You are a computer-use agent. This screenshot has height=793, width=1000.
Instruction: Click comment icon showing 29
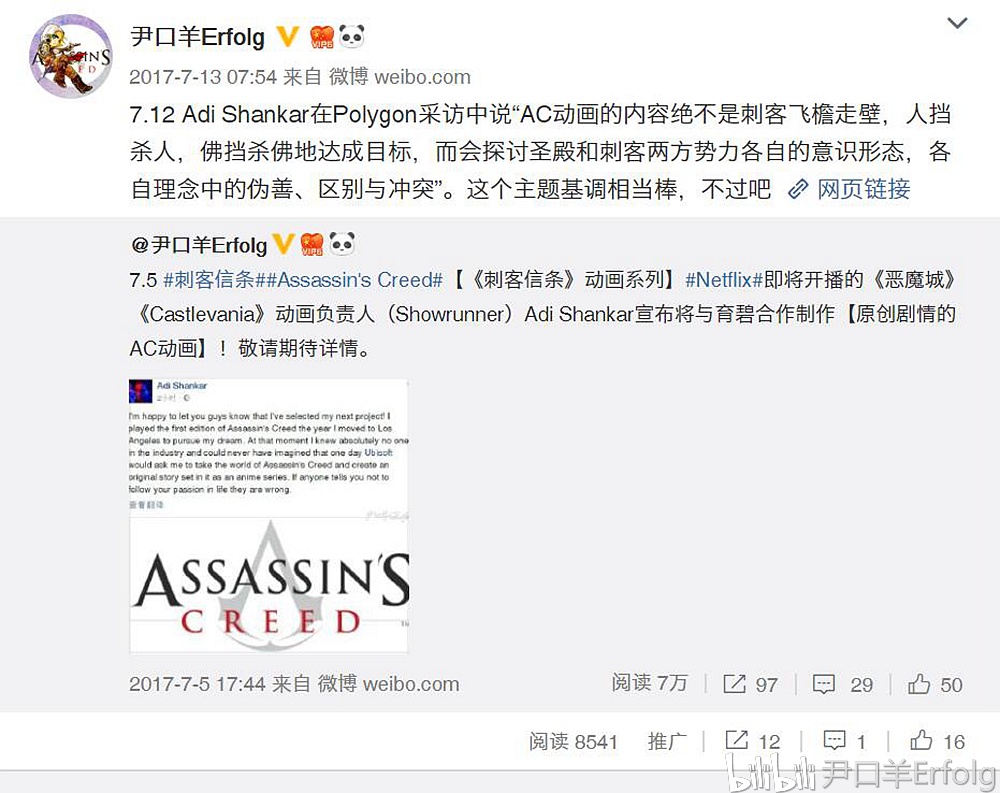pos(823,684)
